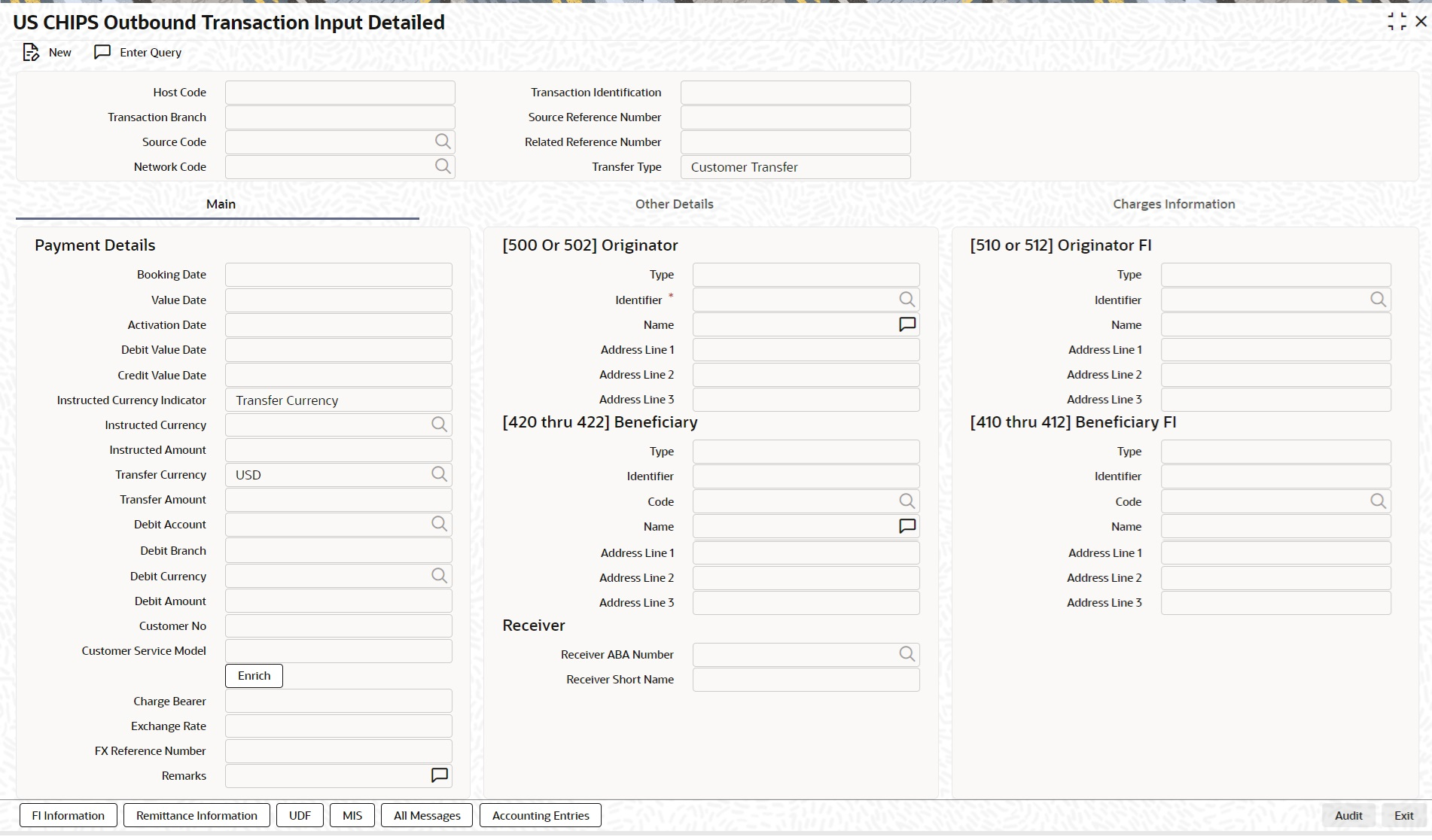Minimize the transaction input window

click(x=1397, y=22)
